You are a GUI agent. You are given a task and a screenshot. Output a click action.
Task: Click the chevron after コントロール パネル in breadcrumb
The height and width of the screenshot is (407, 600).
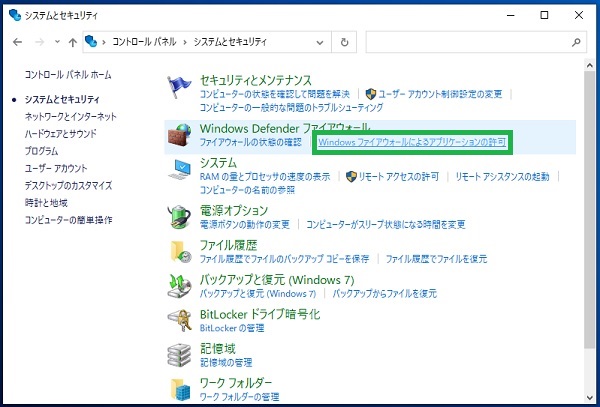tap(185, 42)
